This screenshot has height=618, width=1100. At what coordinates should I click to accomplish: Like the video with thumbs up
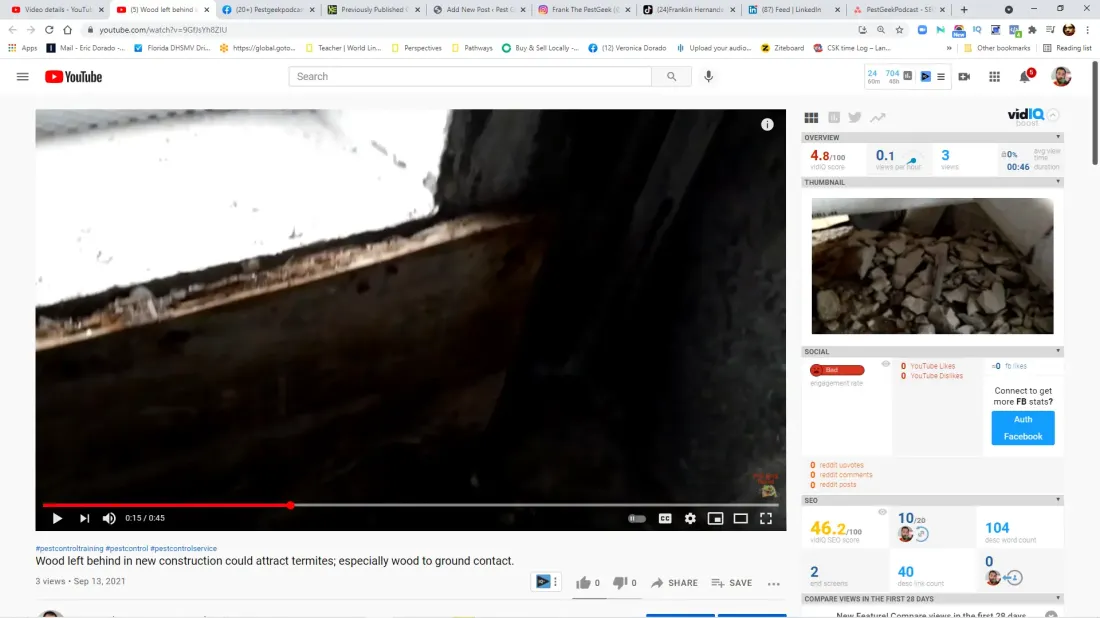[588, 583]
